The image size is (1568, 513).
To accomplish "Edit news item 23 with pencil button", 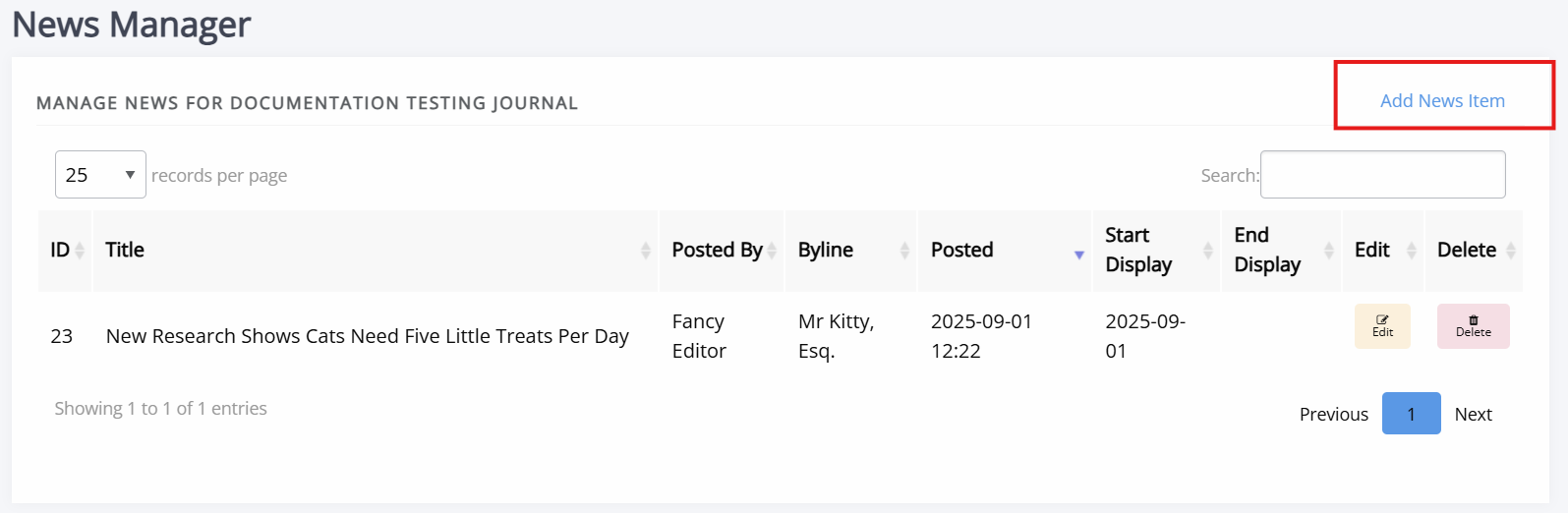I will [x=1382, y=326].
